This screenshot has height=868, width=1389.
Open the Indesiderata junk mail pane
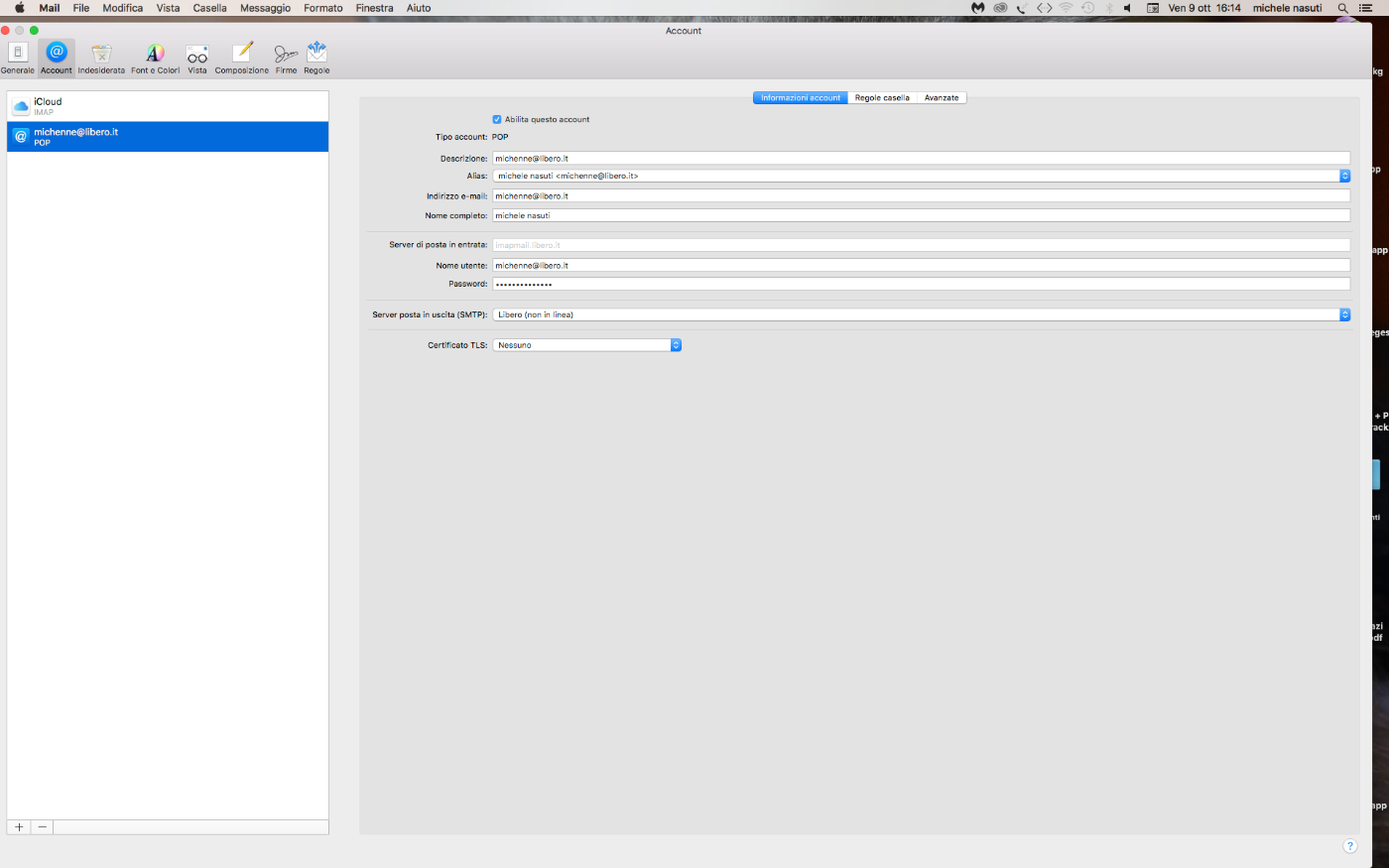(101, 58)
